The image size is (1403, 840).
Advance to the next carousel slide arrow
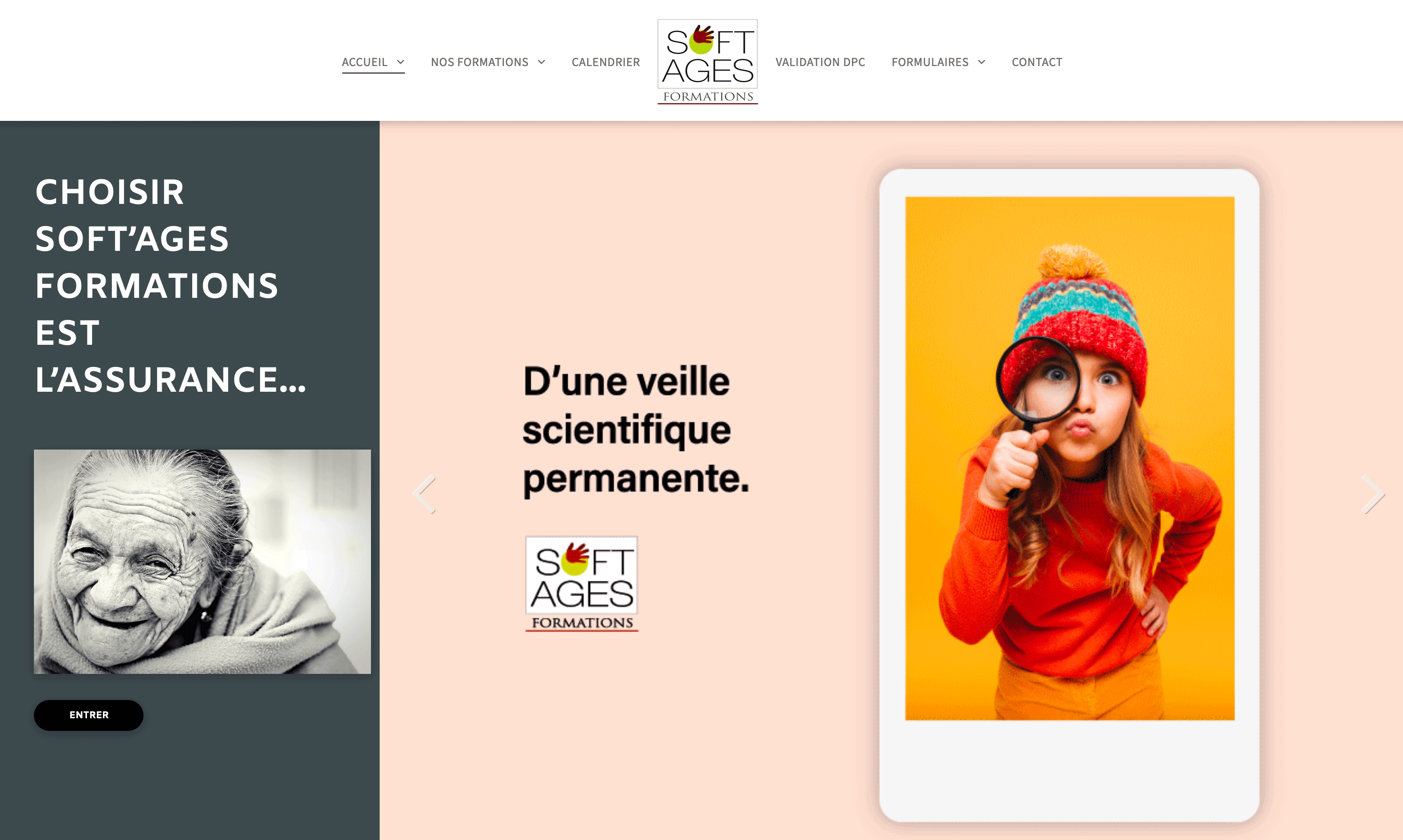click(1373, 494)
